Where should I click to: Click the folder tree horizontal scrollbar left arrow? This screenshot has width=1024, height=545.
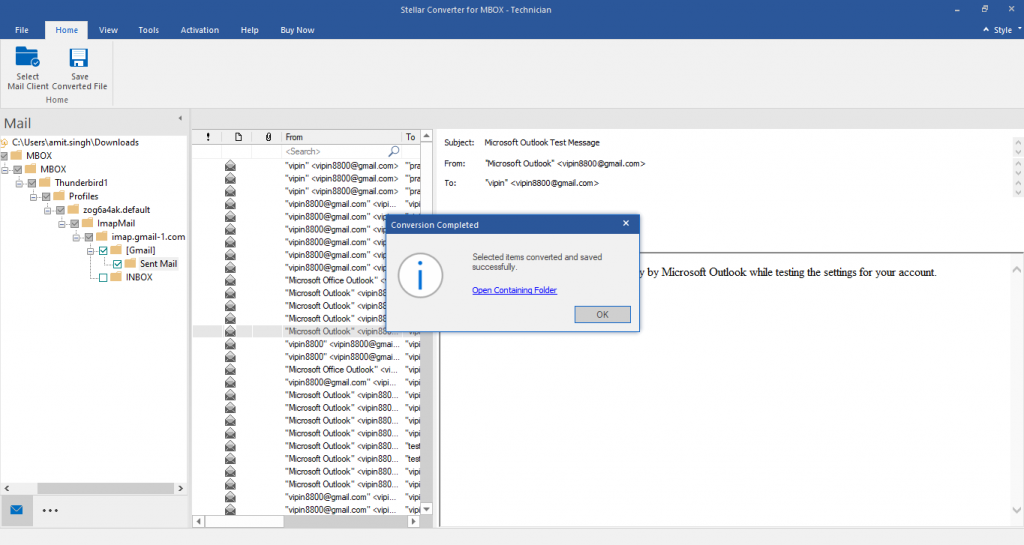pyautogui.click(x=7, y=488)
